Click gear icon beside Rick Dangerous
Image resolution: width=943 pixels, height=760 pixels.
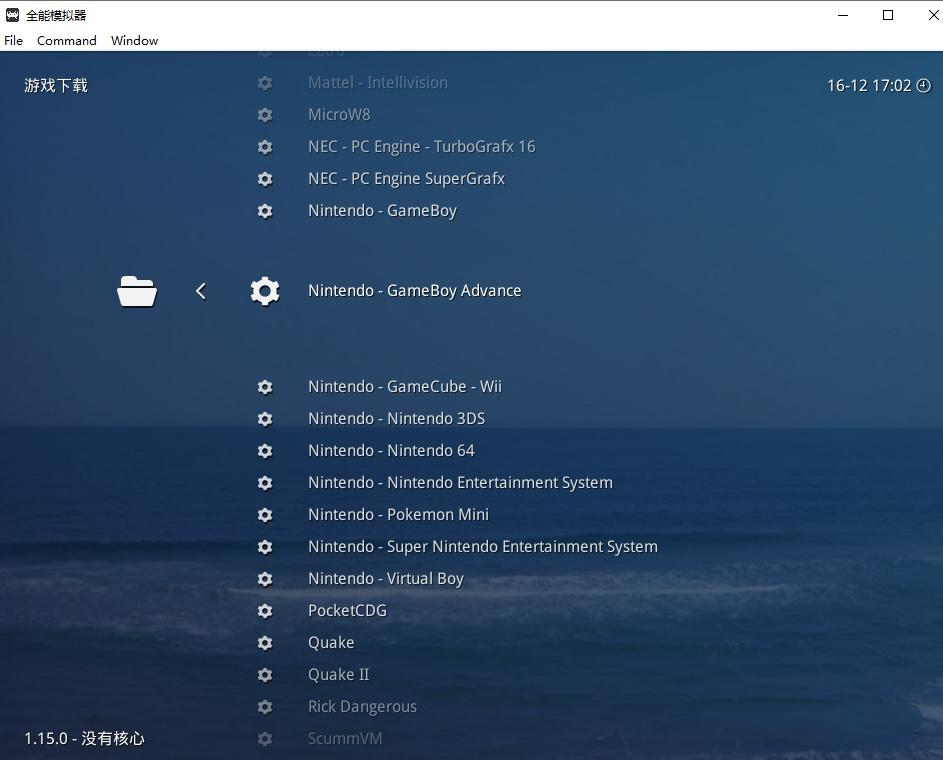(265, 706)
